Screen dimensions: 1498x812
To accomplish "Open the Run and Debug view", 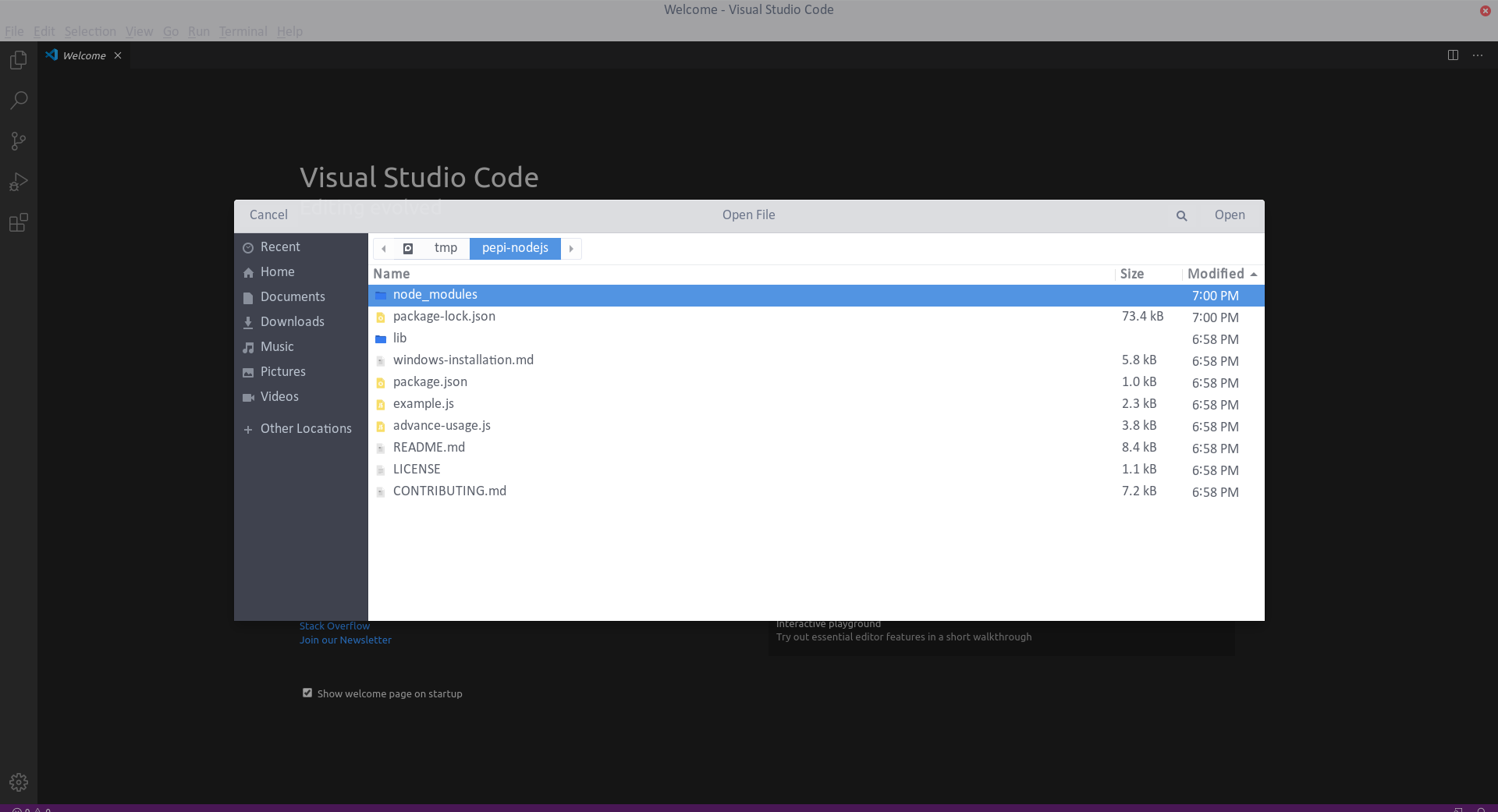I will [x=19, y=182].
